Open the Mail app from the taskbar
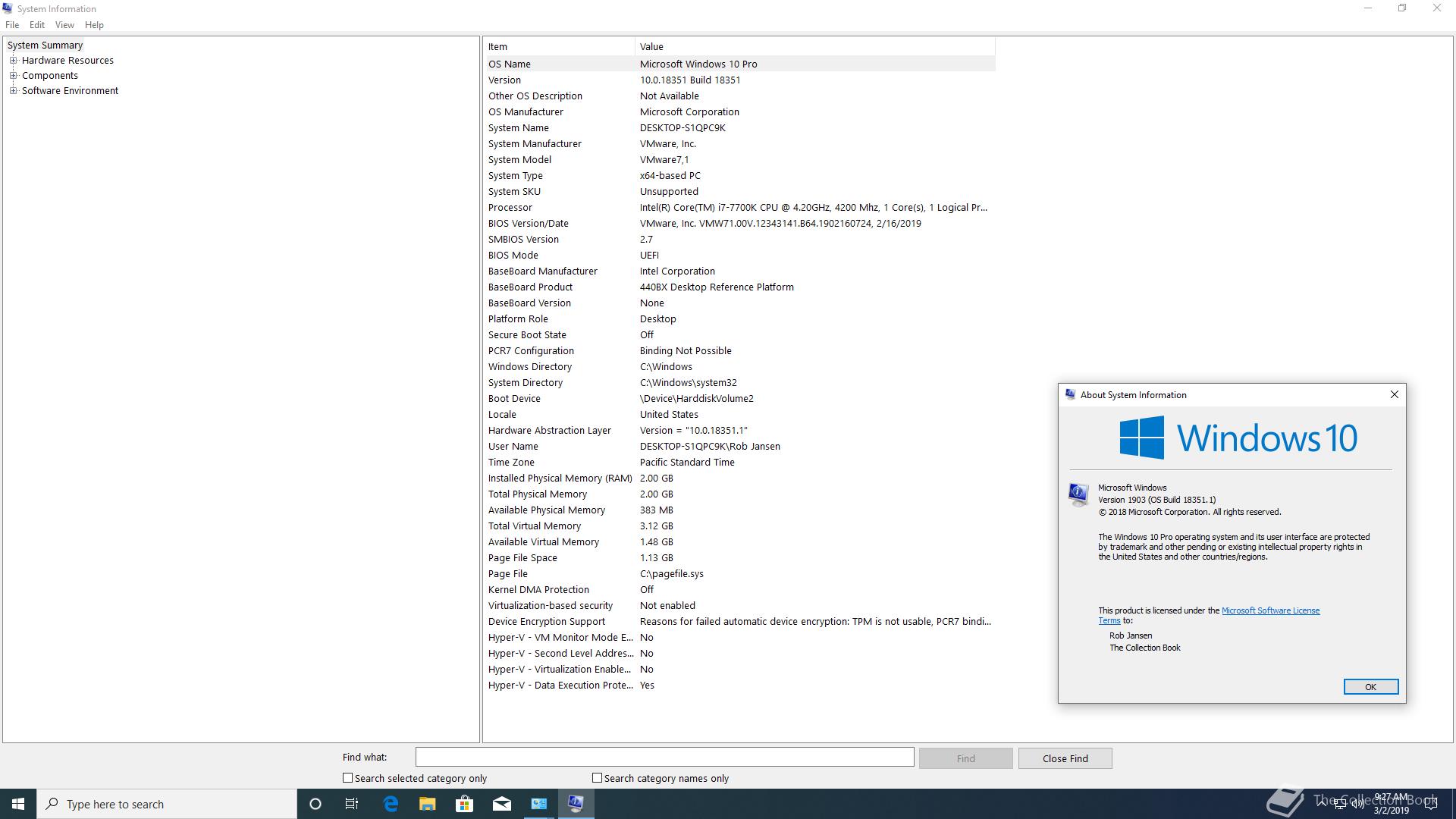1456x819 pixels. 501,804
